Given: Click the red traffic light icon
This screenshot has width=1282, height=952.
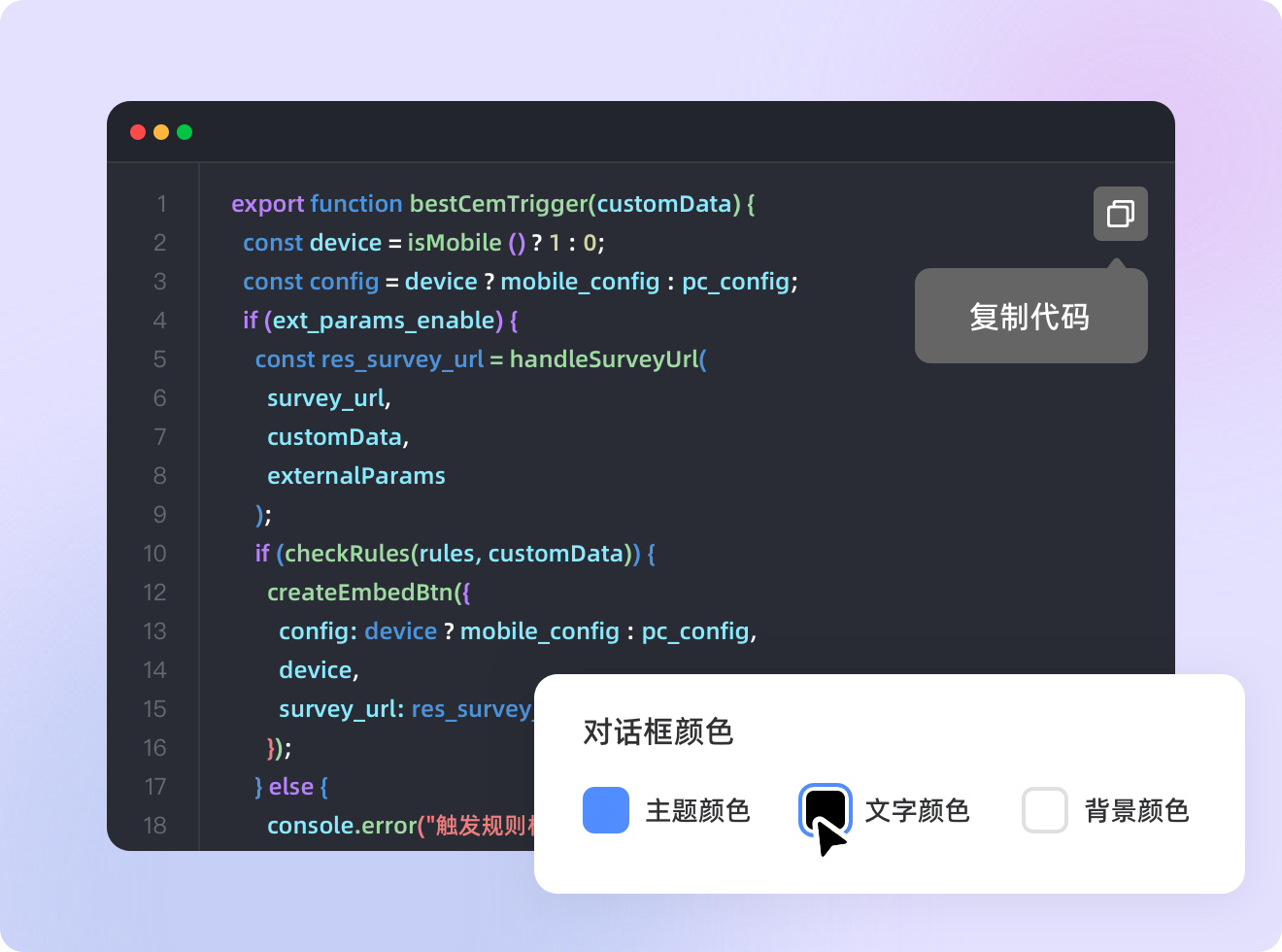Looking at the screenshot, I should pyautogui.click(x=137, y=131).
